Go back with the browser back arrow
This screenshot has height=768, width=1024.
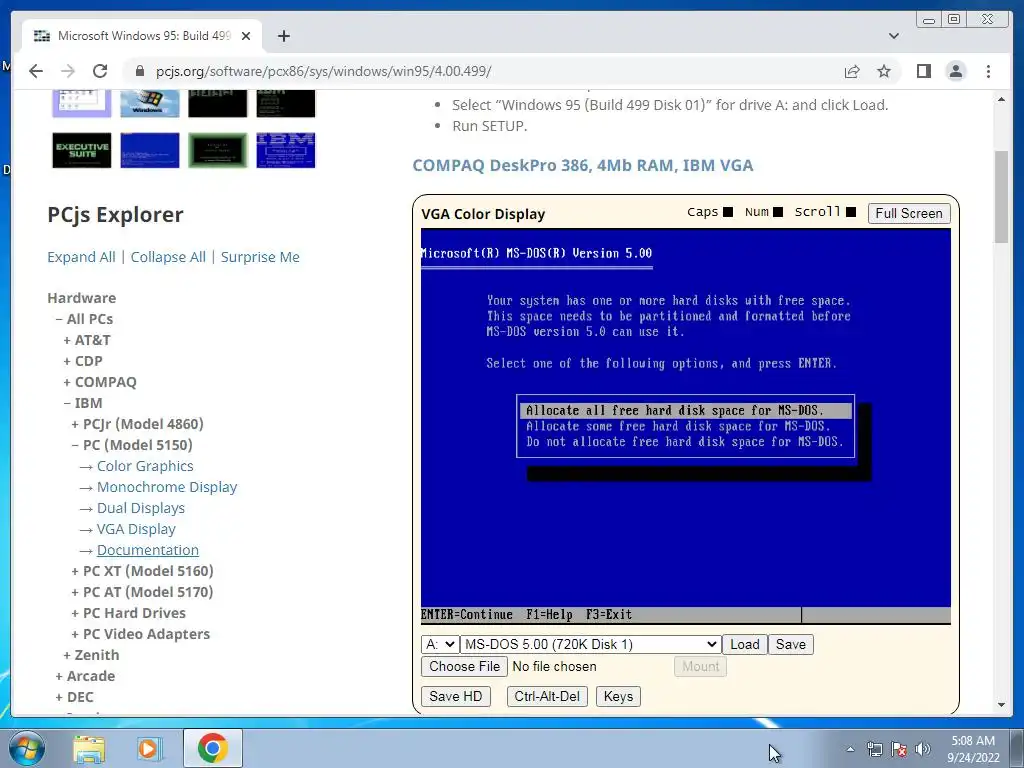coord(36,71)
